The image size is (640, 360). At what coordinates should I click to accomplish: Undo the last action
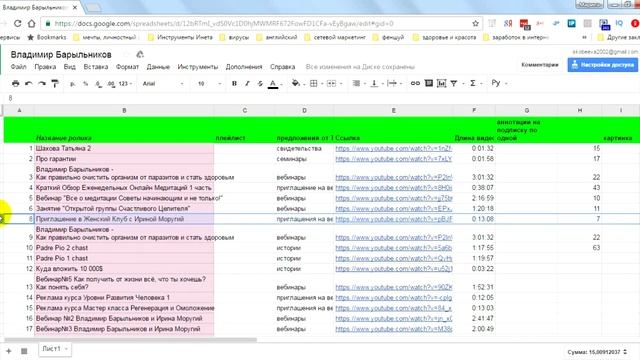coord(29,83)
